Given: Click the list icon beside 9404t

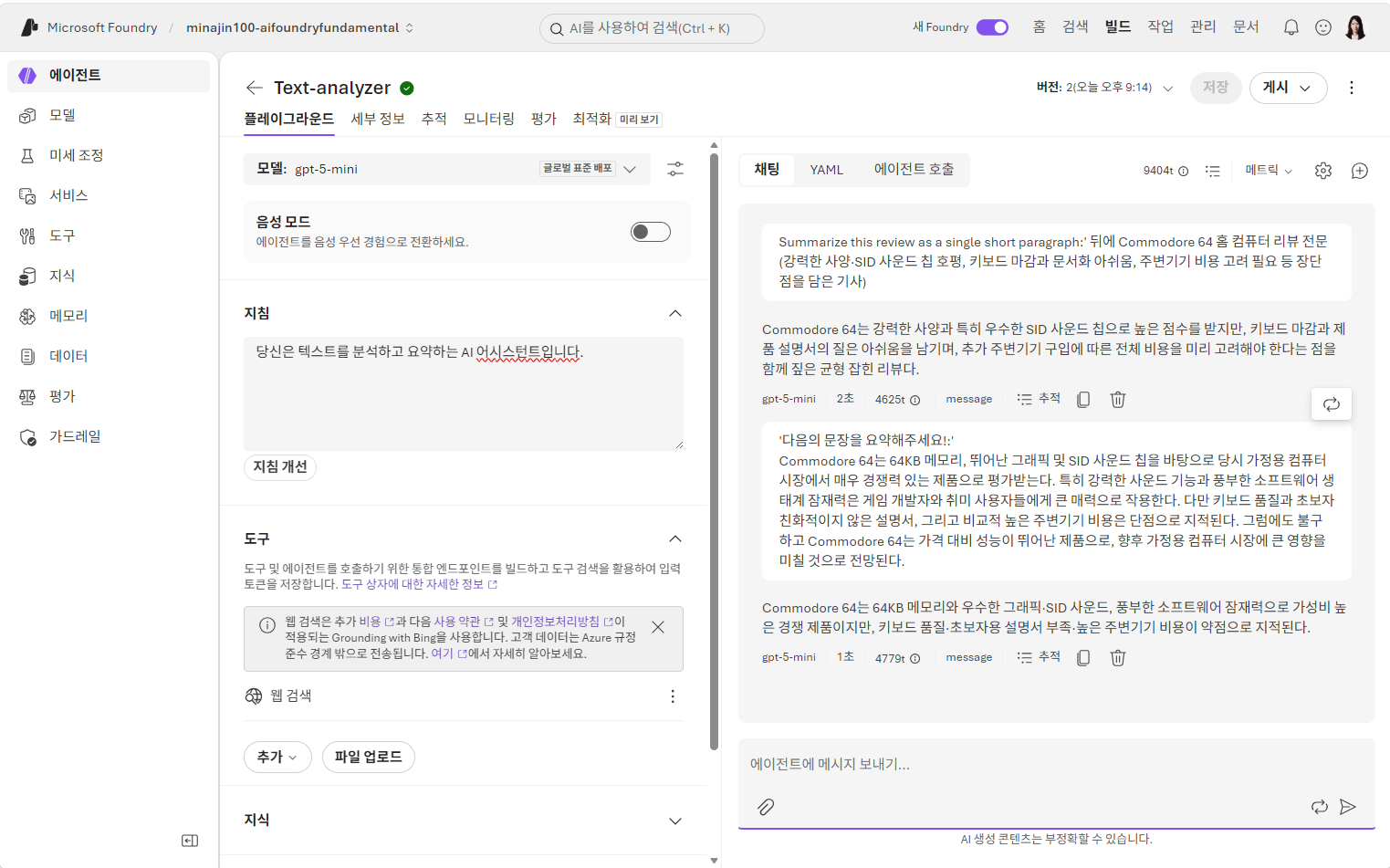Looking at the screenshot, I should [1212, 171].
